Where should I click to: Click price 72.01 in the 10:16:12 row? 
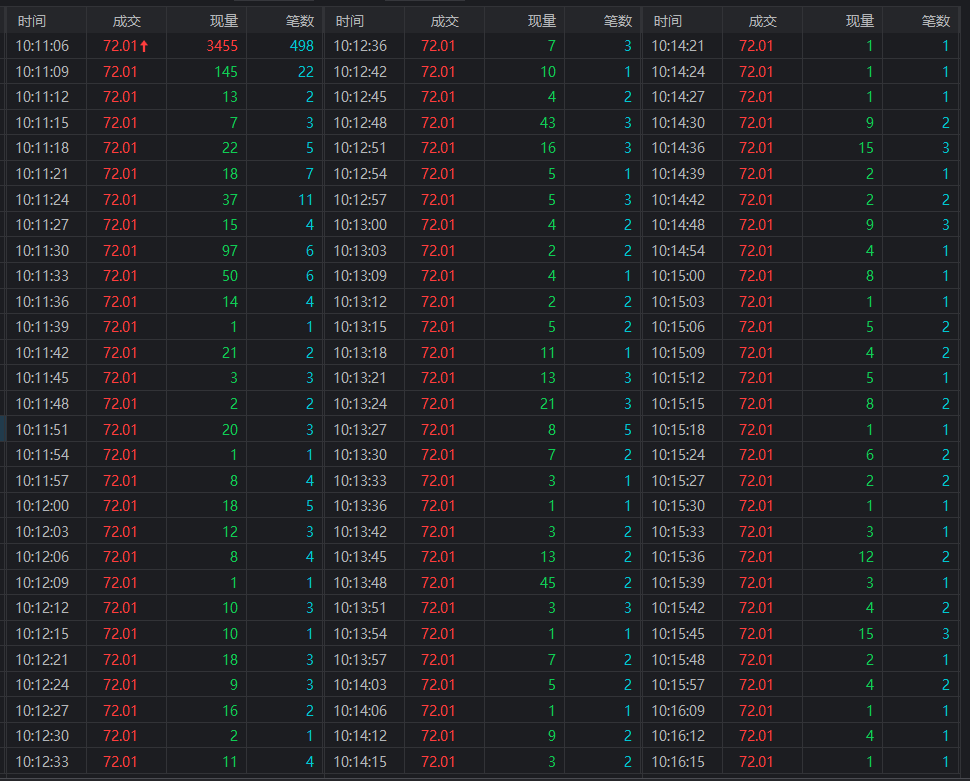tap(756, 736)
